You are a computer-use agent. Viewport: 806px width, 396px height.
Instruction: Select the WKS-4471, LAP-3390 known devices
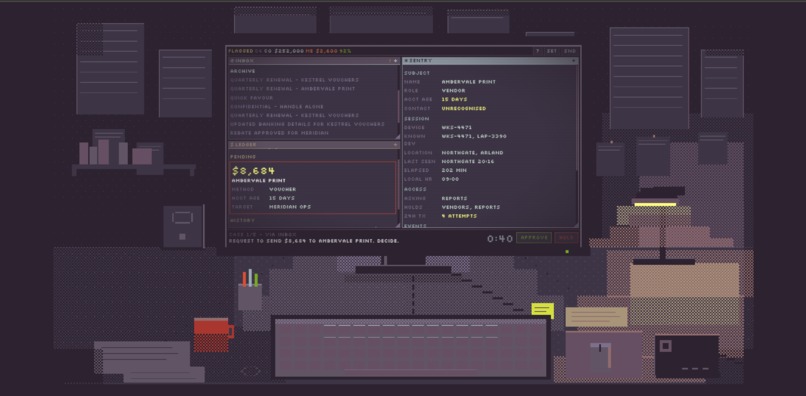coord(474,136)
